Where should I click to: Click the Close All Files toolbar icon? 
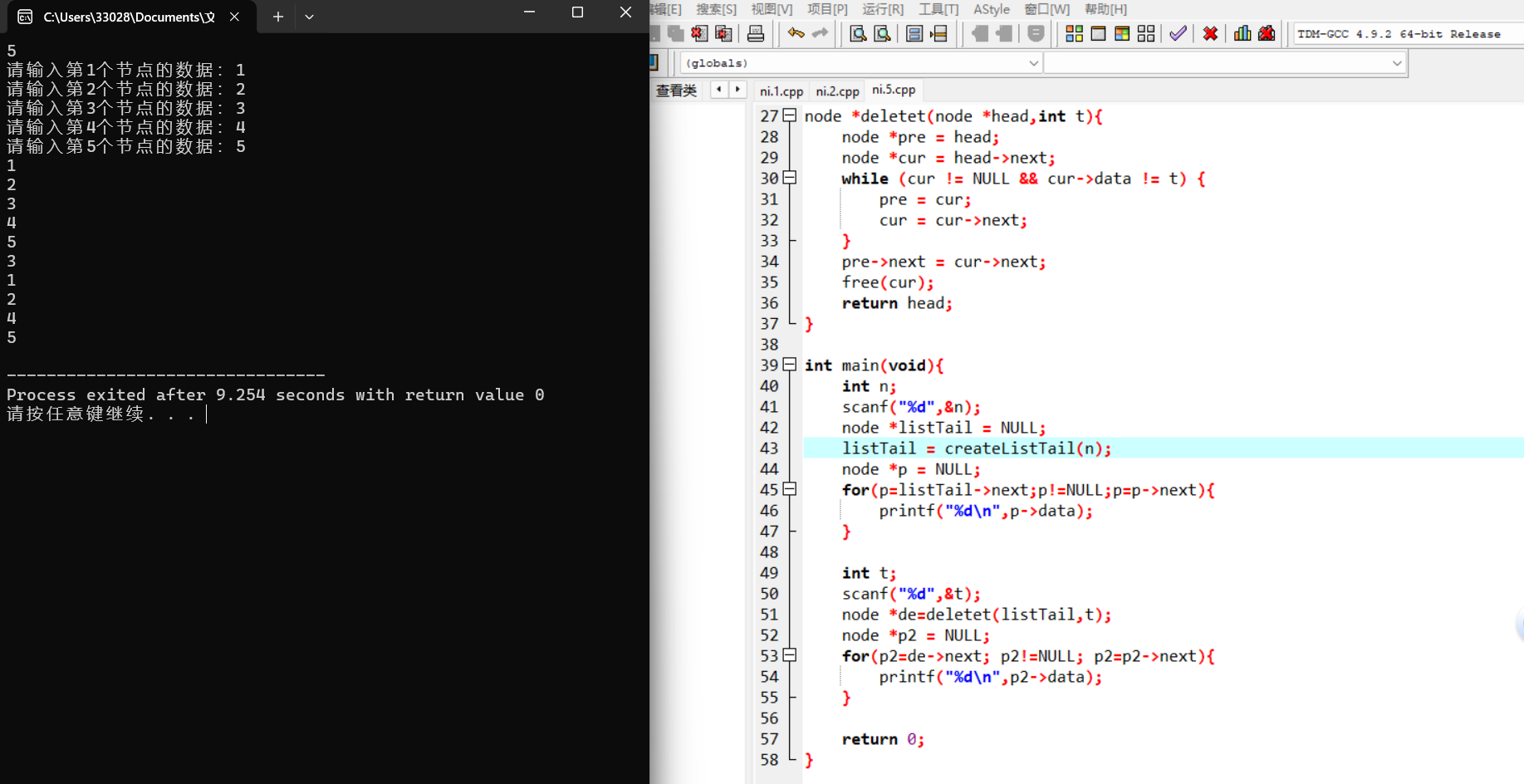724,33
